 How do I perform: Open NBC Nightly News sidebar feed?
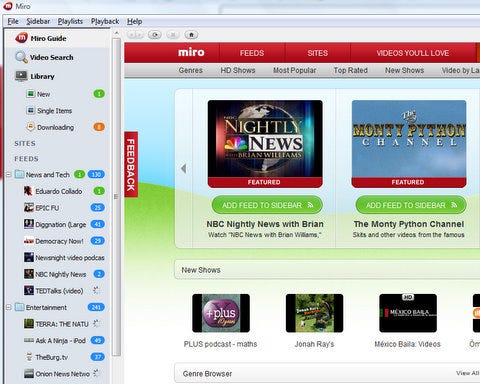coord(57,274)
